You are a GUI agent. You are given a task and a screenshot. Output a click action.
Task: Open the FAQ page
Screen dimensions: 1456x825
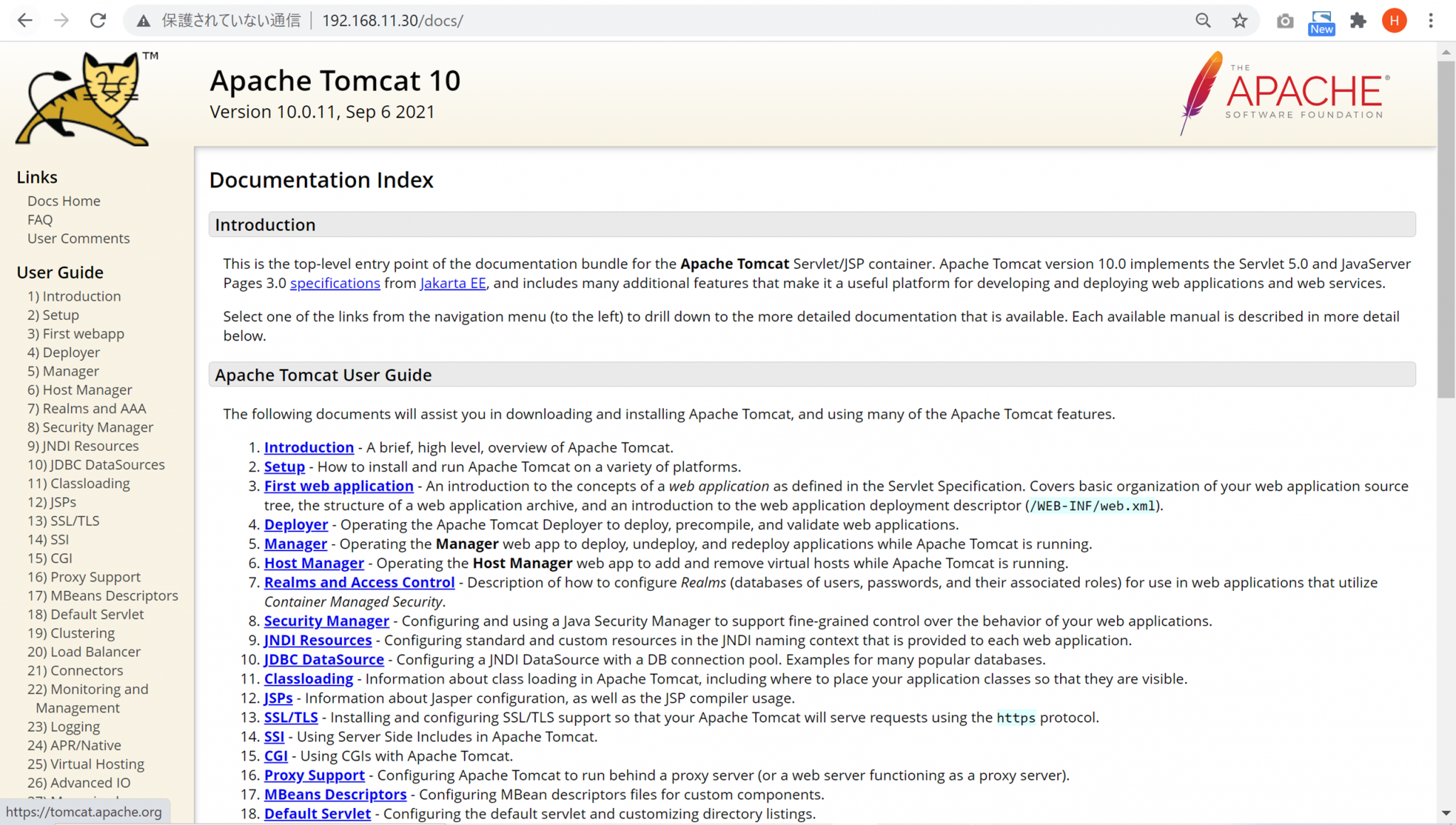click(39, 219)
